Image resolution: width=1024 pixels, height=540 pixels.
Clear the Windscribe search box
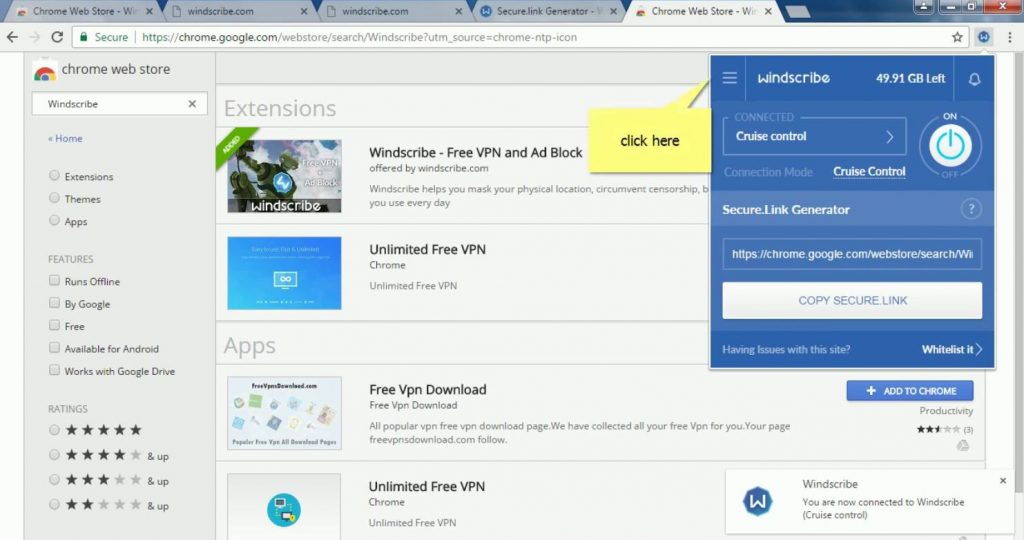click(x=192, y=104)
